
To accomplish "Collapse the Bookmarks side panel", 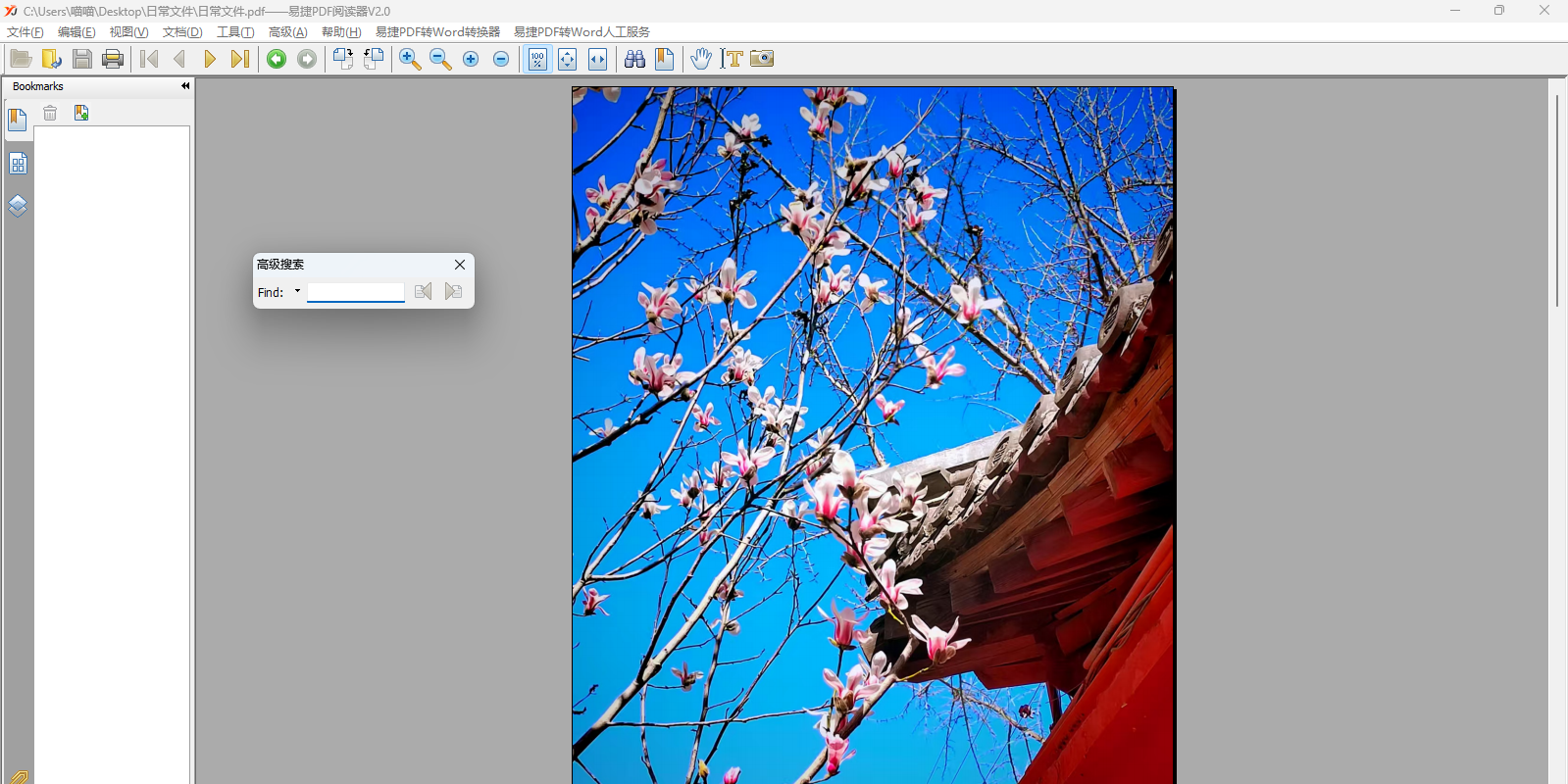I will (185, 86).
